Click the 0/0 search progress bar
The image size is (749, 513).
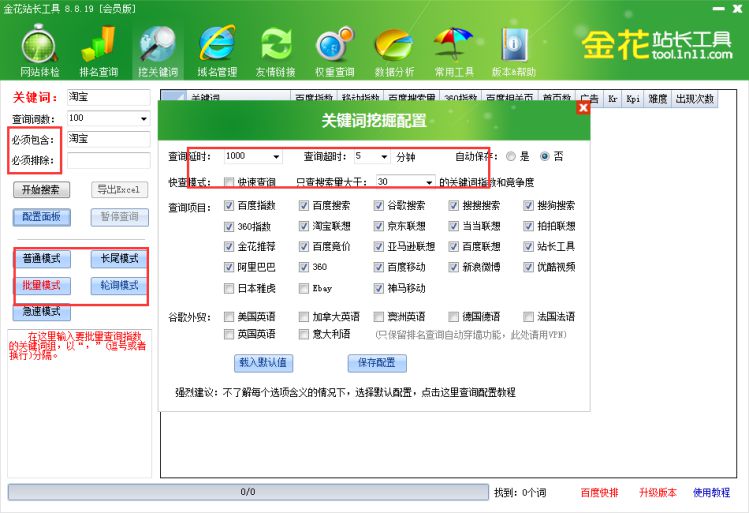click(x=248, y=492)
